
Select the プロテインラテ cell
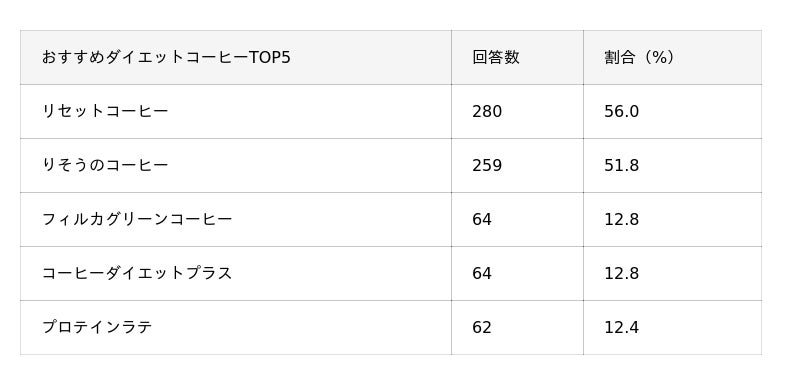click(x=236, y=327)
